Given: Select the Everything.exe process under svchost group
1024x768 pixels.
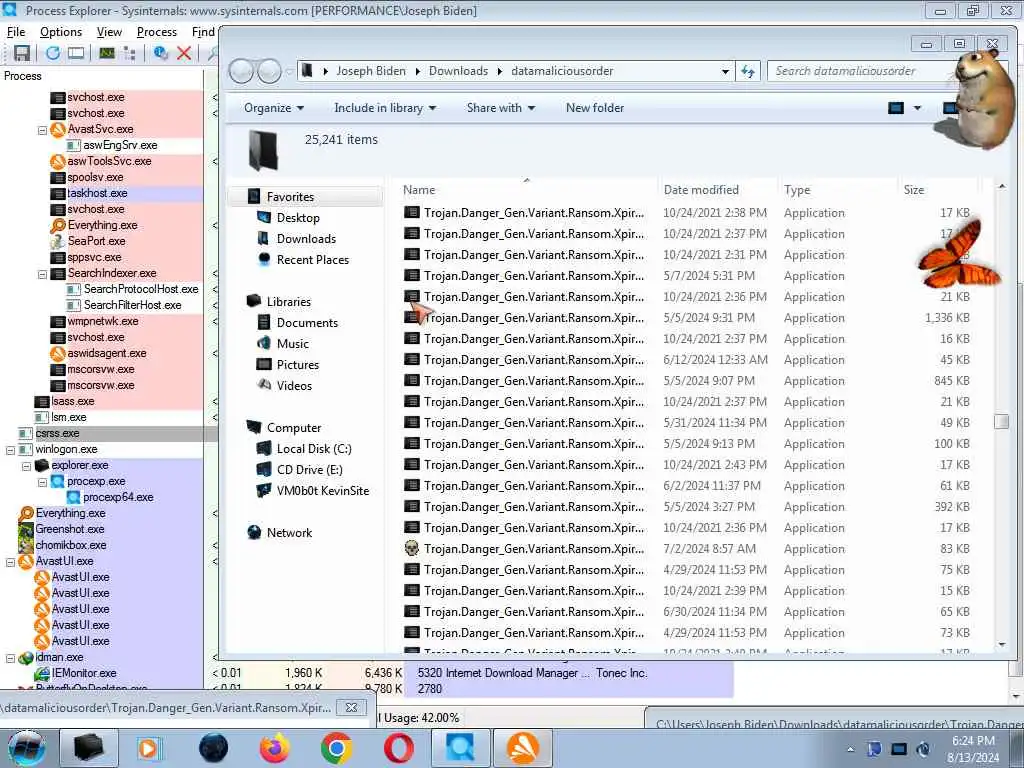Looking at the screenshot, I should 103,225.
